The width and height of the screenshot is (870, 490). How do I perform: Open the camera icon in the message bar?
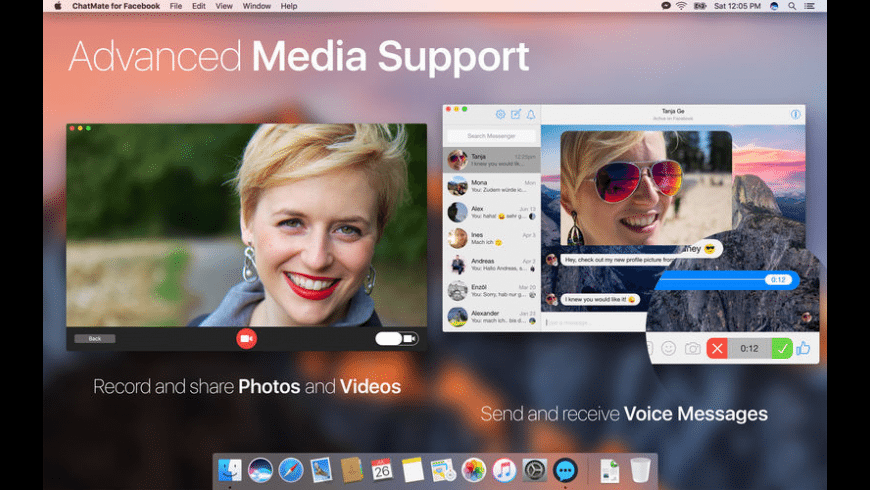pyautogui.click(x=692, y=348)
